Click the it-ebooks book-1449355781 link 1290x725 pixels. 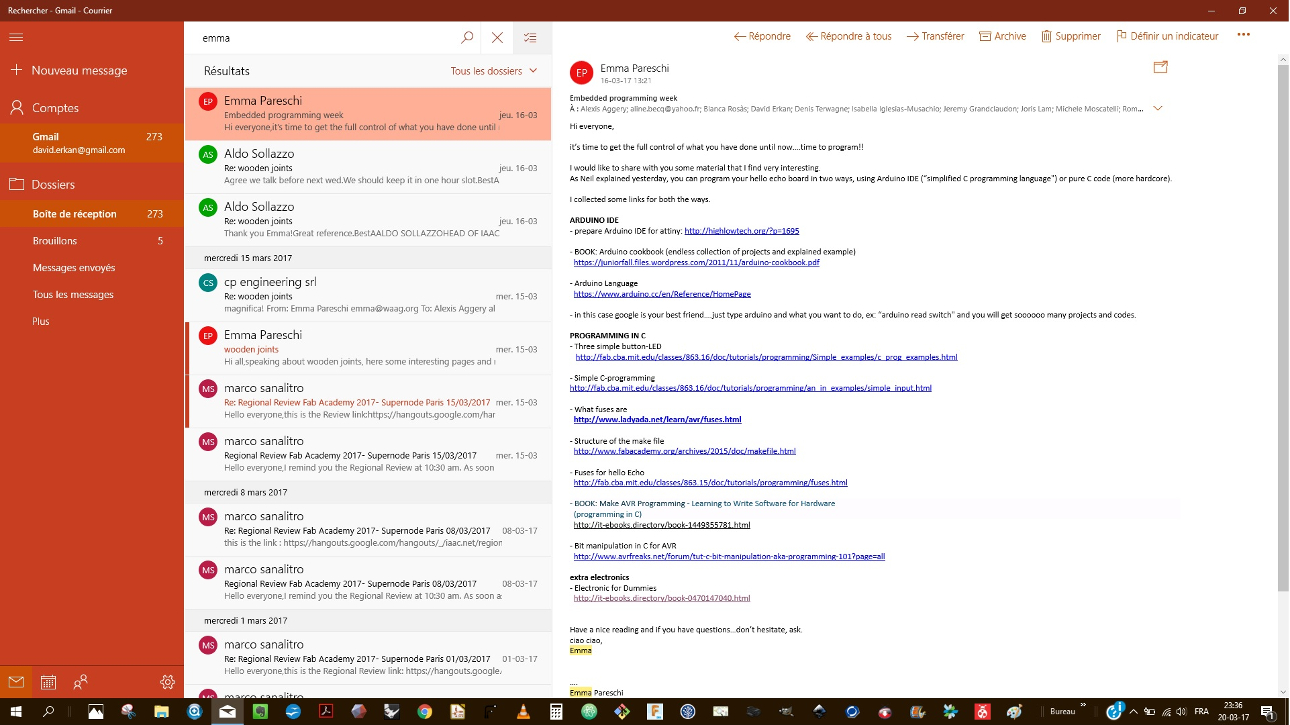(x=662, y=524)
